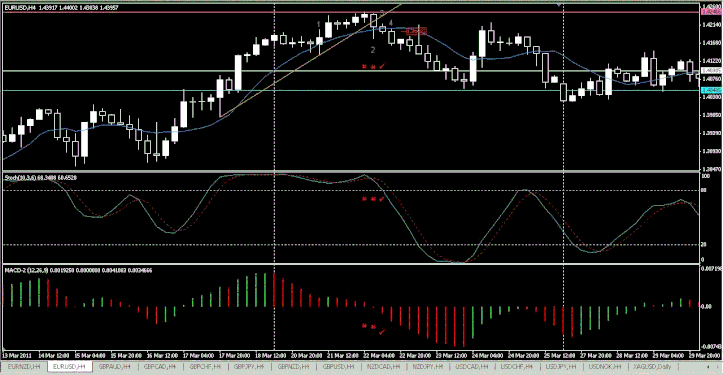
Task: Click the 13 Mar 2011 date label
Action: tap(17, 356)
